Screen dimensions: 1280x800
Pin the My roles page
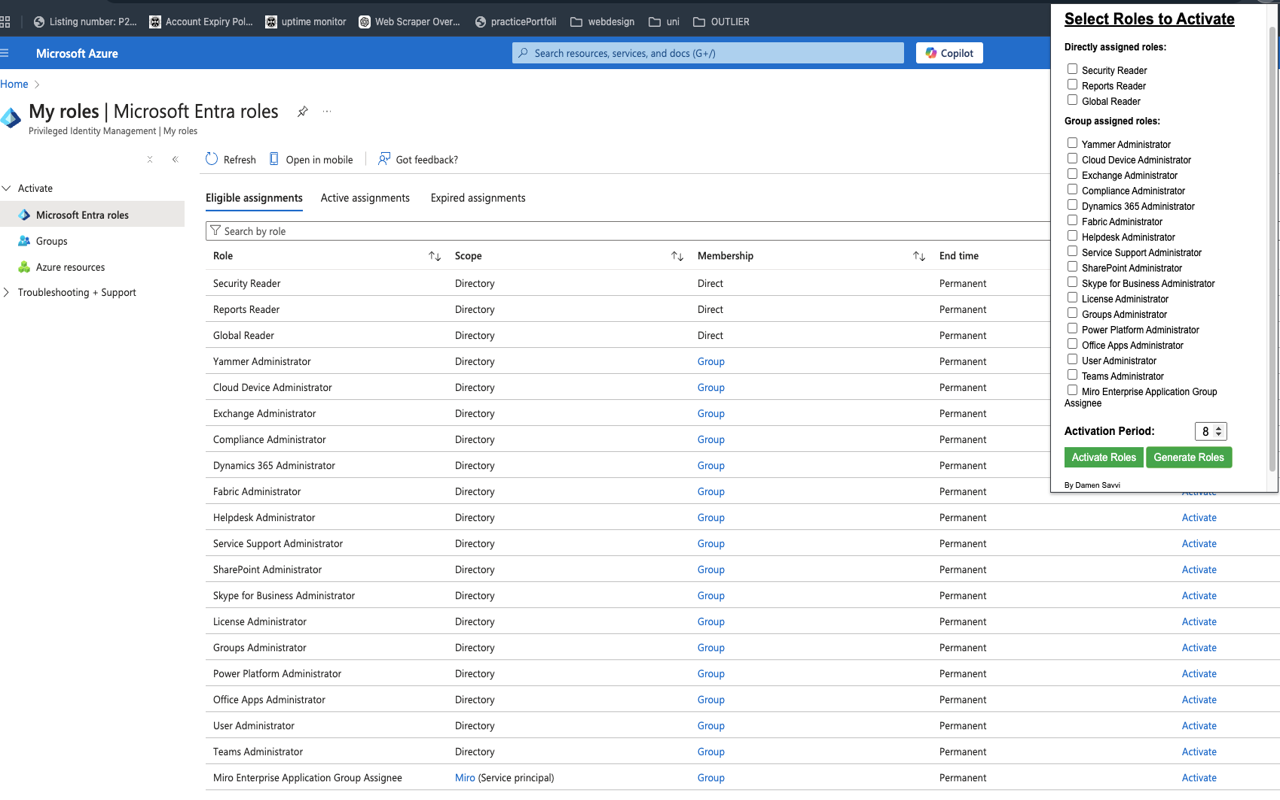[x=302, y=112]
